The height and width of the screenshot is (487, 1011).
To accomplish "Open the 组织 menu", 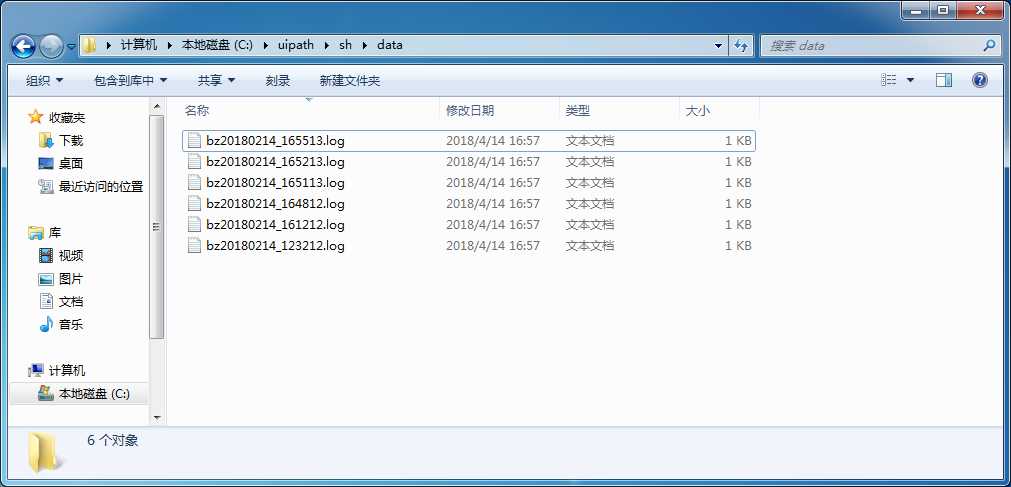I will pos(44,81).
